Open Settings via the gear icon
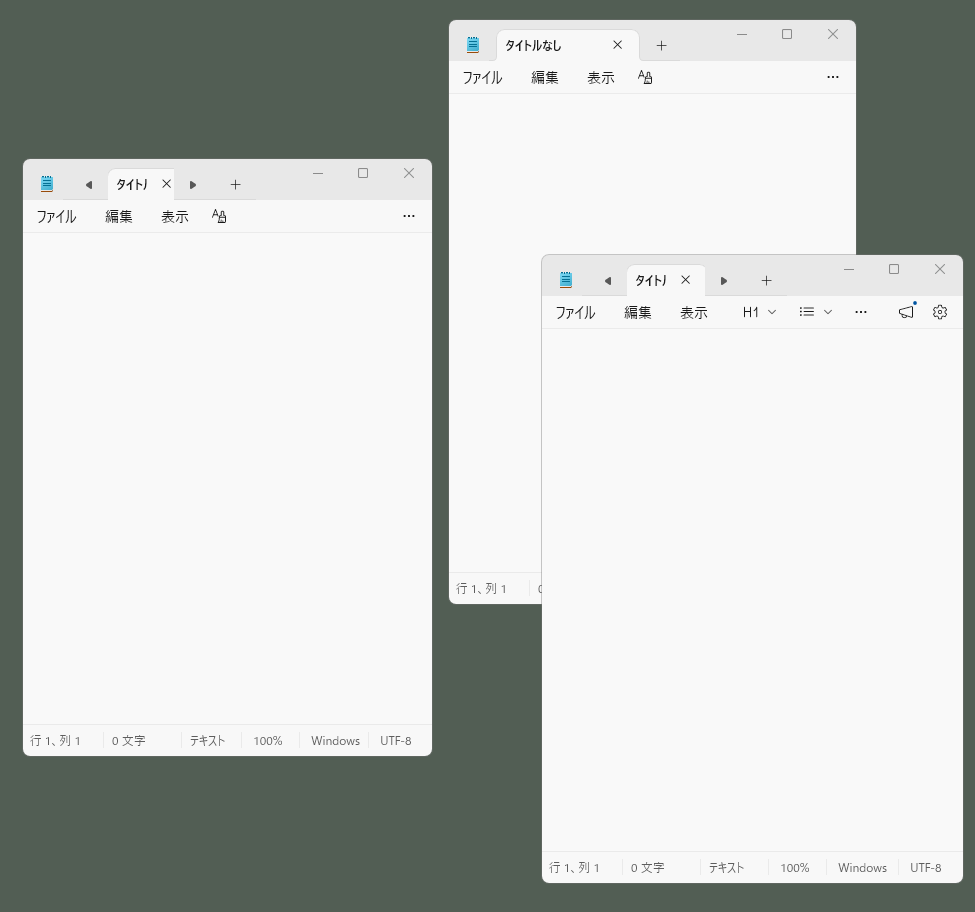 pos(939,312)
